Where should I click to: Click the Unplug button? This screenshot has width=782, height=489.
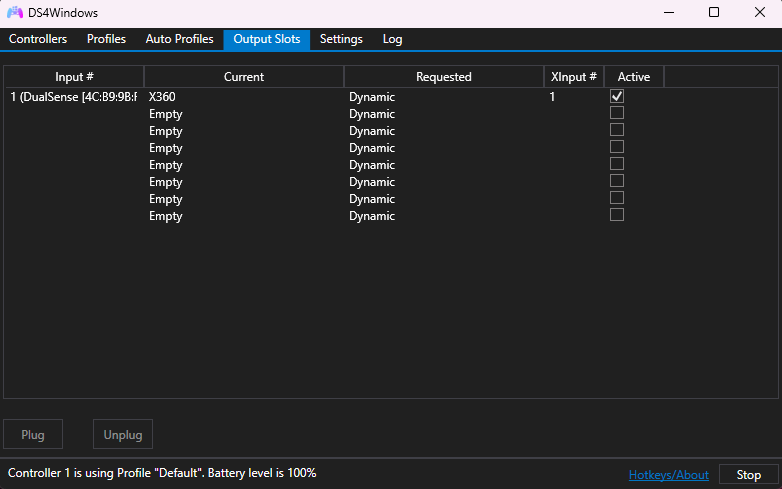click(123, 435)
